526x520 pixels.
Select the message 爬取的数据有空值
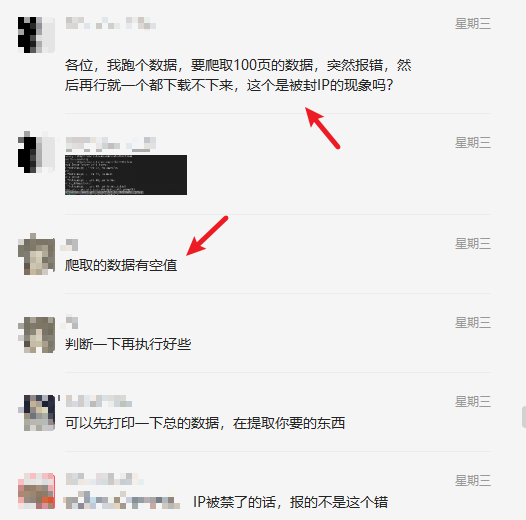pos(121,265)
